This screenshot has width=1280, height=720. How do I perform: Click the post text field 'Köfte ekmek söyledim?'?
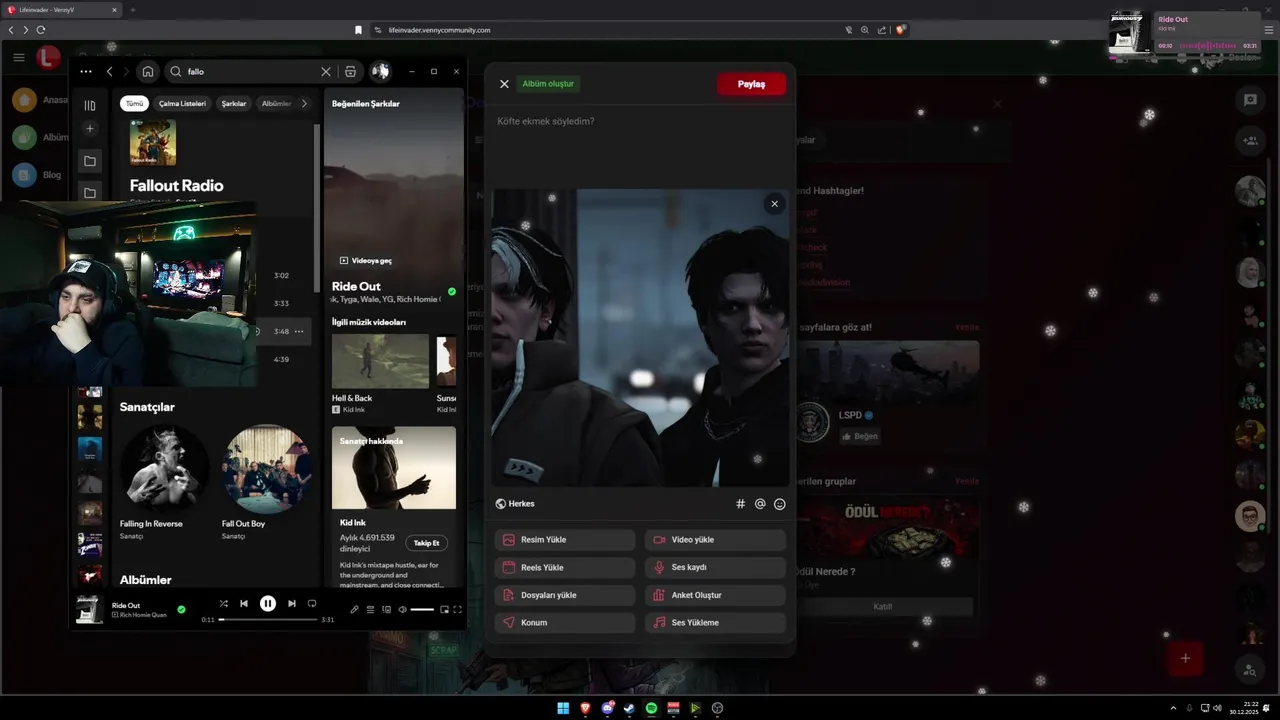640,122
